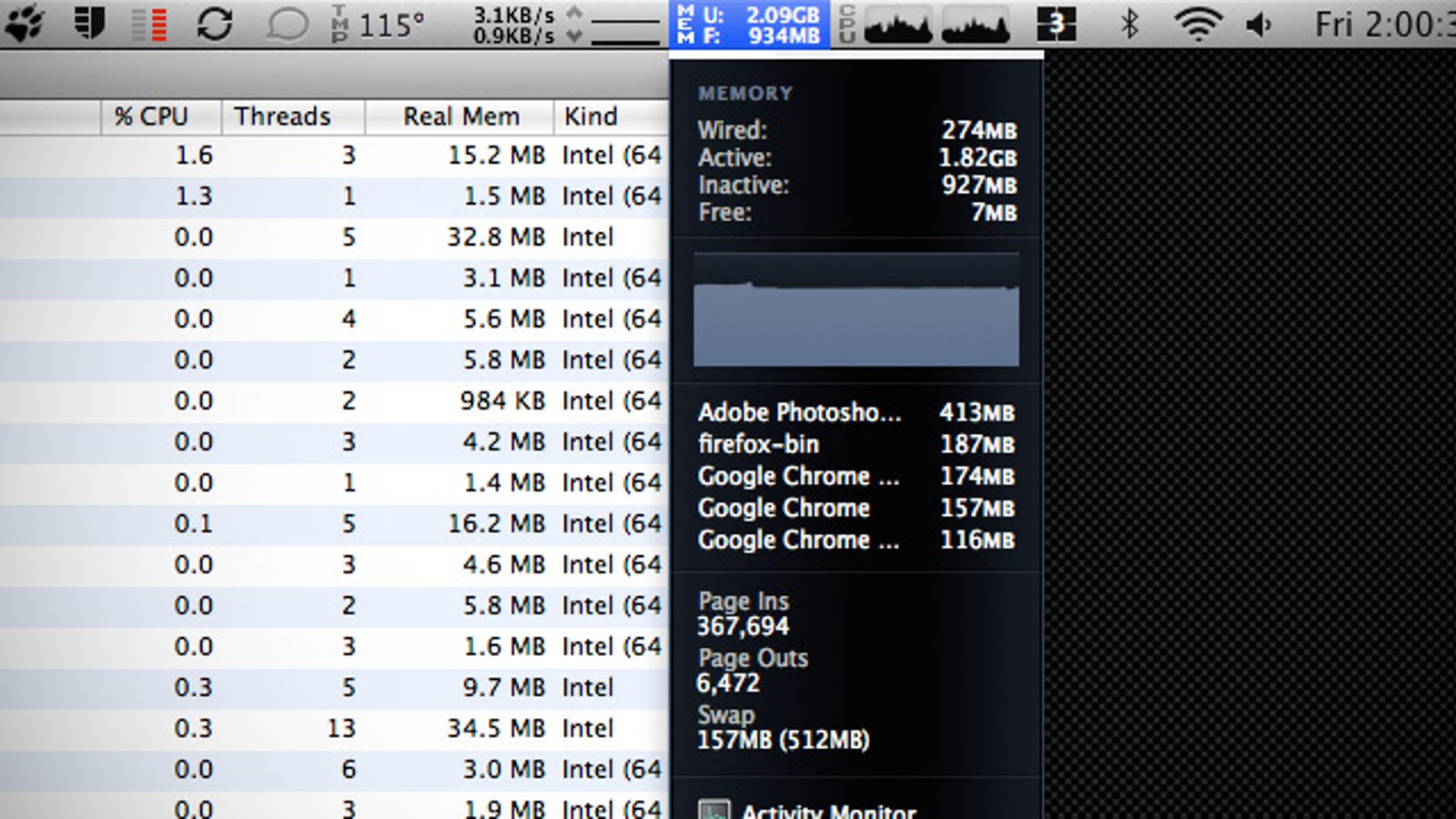Click the Swap 157MB (512MB) value
The width and height of the screenshot is (1456, 819).
tap(784, 740)
